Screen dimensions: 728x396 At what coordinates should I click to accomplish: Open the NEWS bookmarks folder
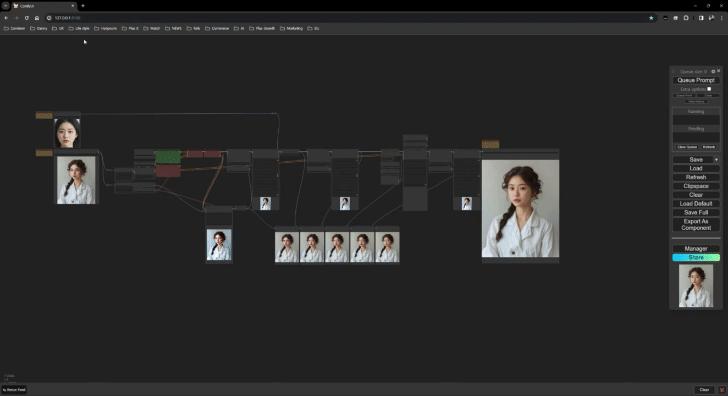click(173, 28)
